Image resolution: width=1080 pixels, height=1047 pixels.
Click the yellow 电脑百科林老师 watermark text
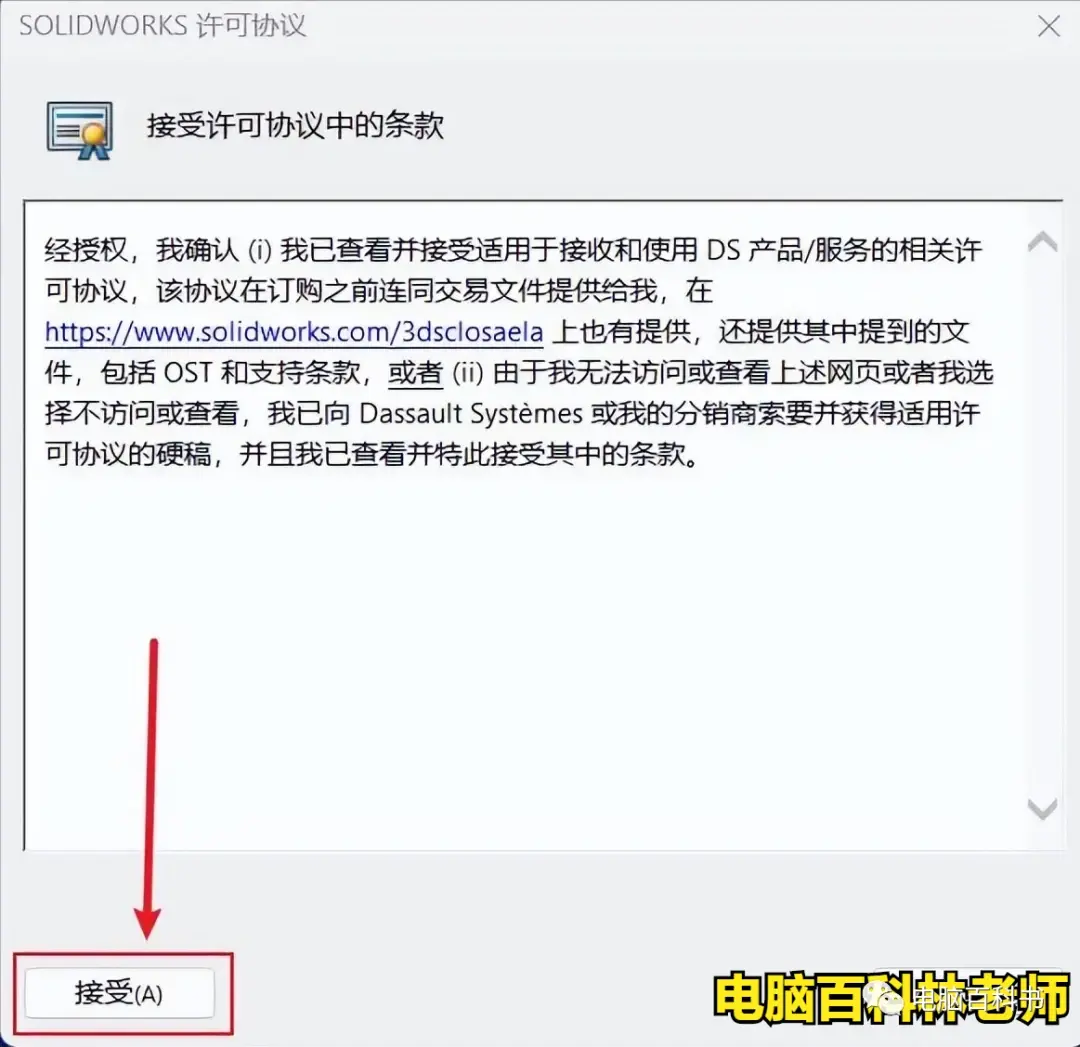891,997
